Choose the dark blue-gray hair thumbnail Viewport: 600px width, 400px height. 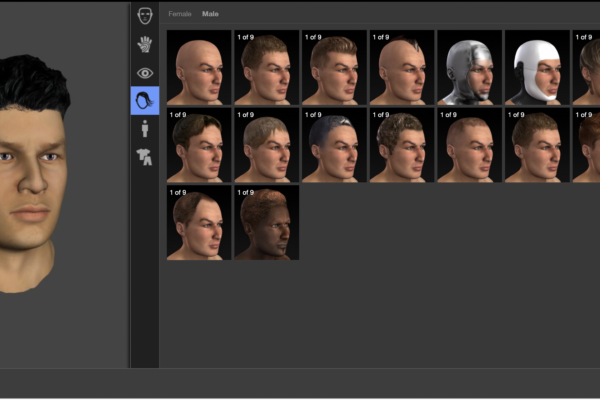pyautogui.click(x=334, y=145)
